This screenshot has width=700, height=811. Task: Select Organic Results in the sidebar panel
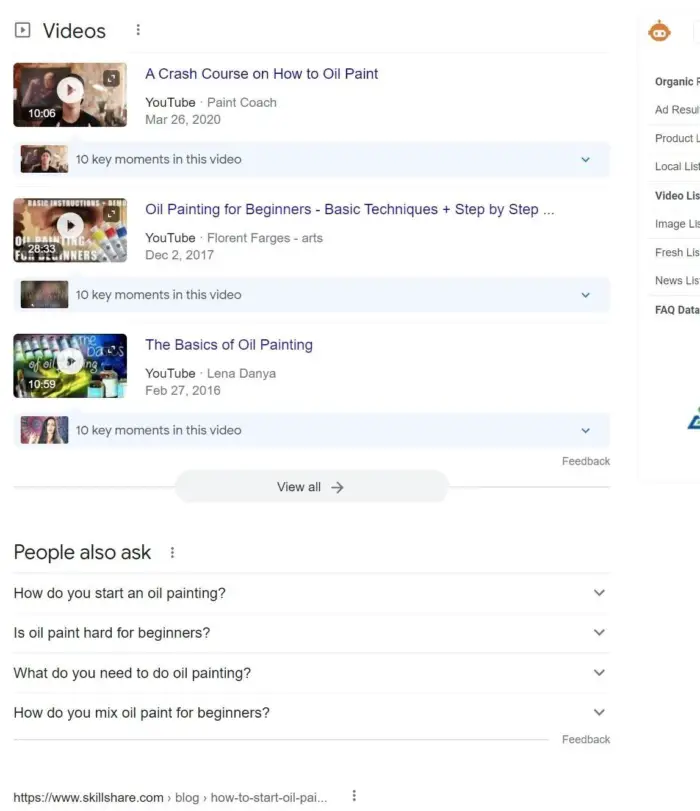[x=677, y=82]
